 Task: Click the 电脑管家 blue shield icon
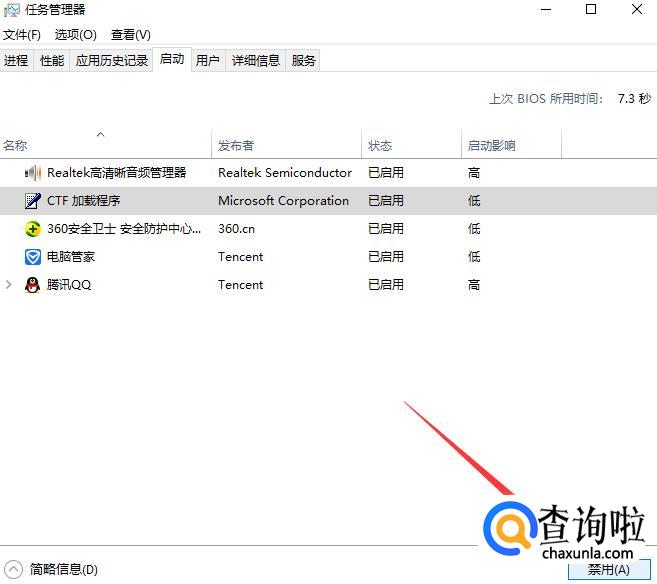33,257
